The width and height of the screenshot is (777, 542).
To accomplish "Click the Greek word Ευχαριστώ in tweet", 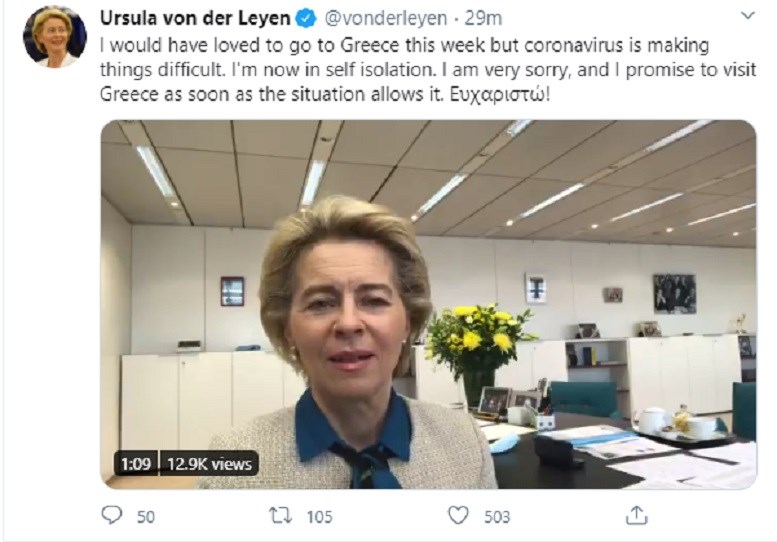I will point(500,94).
